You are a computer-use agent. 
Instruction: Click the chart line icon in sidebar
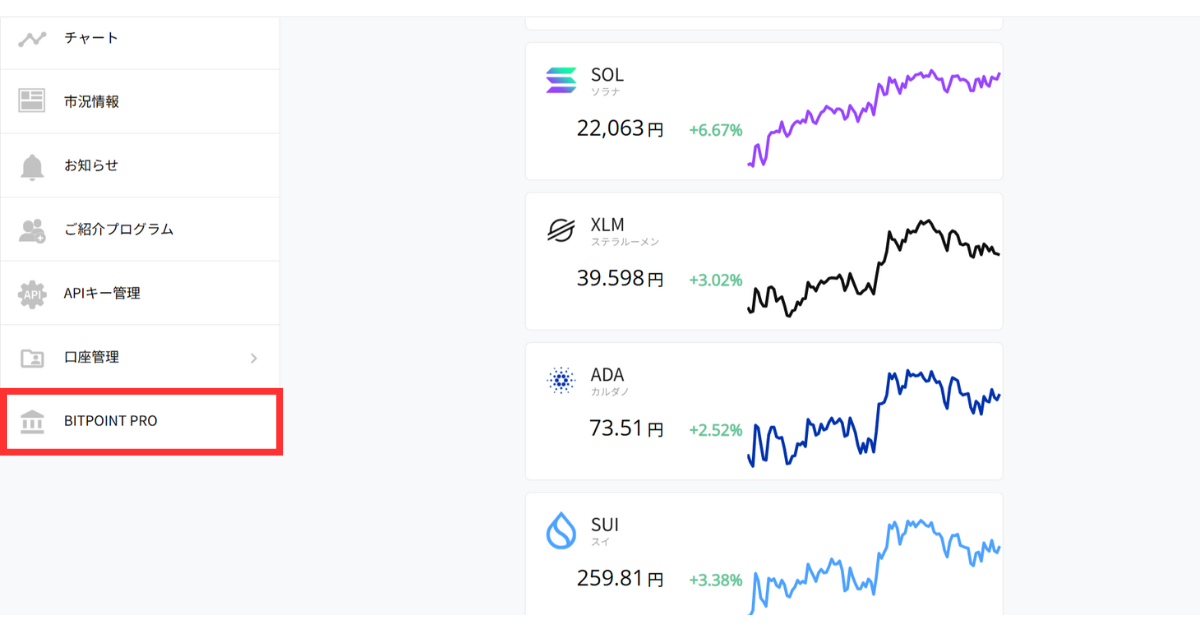pos(33,39)
